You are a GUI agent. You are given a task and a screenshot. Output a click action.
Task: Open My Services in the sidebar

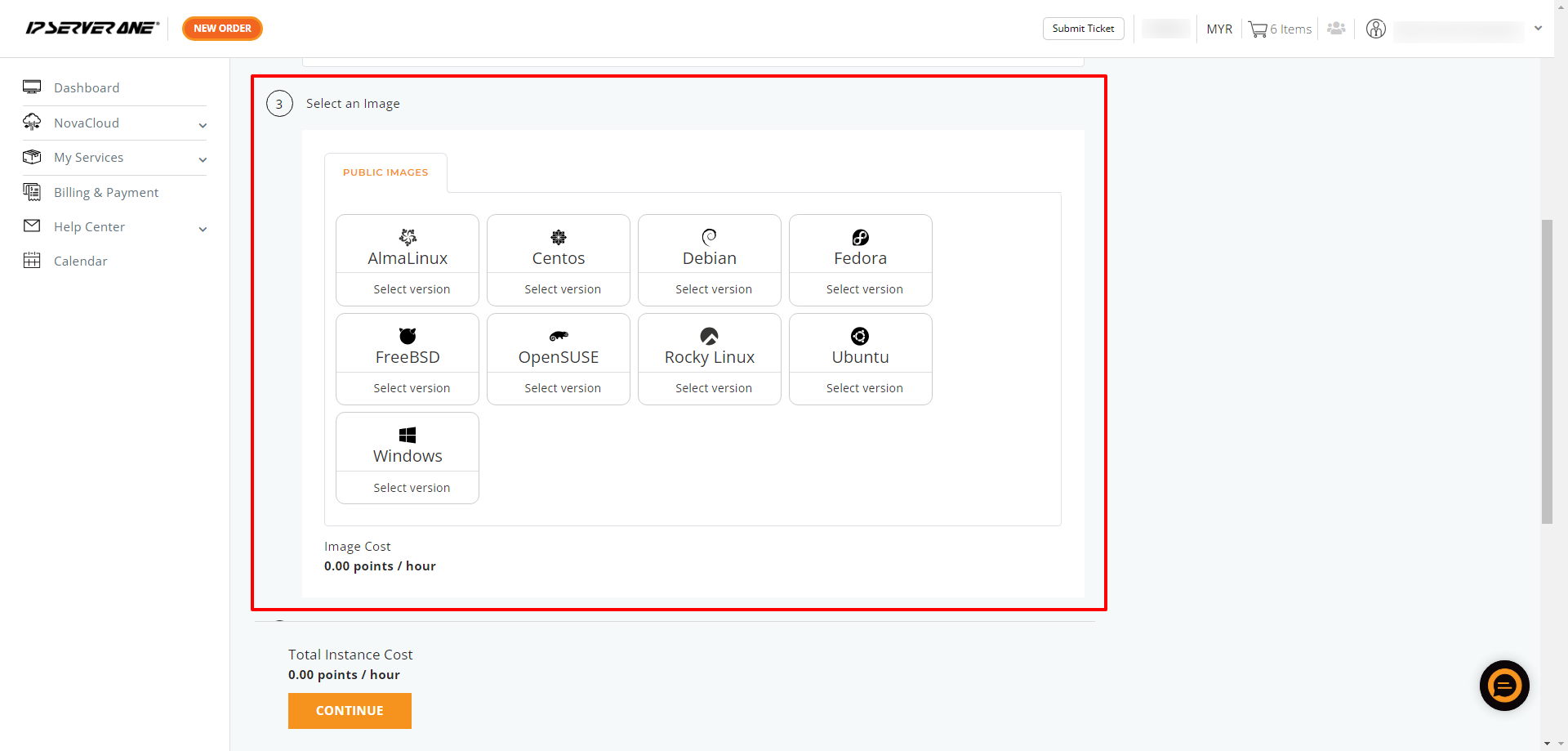tap(89, 157)
